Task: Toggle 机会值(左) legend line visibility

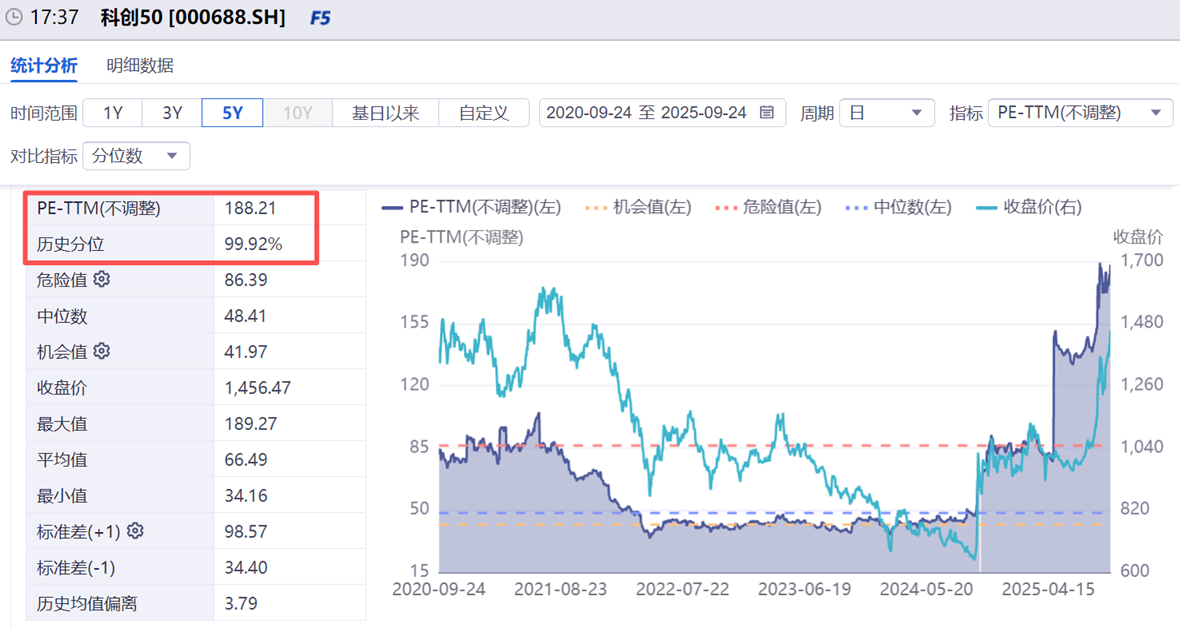Action: pos(637,207)
